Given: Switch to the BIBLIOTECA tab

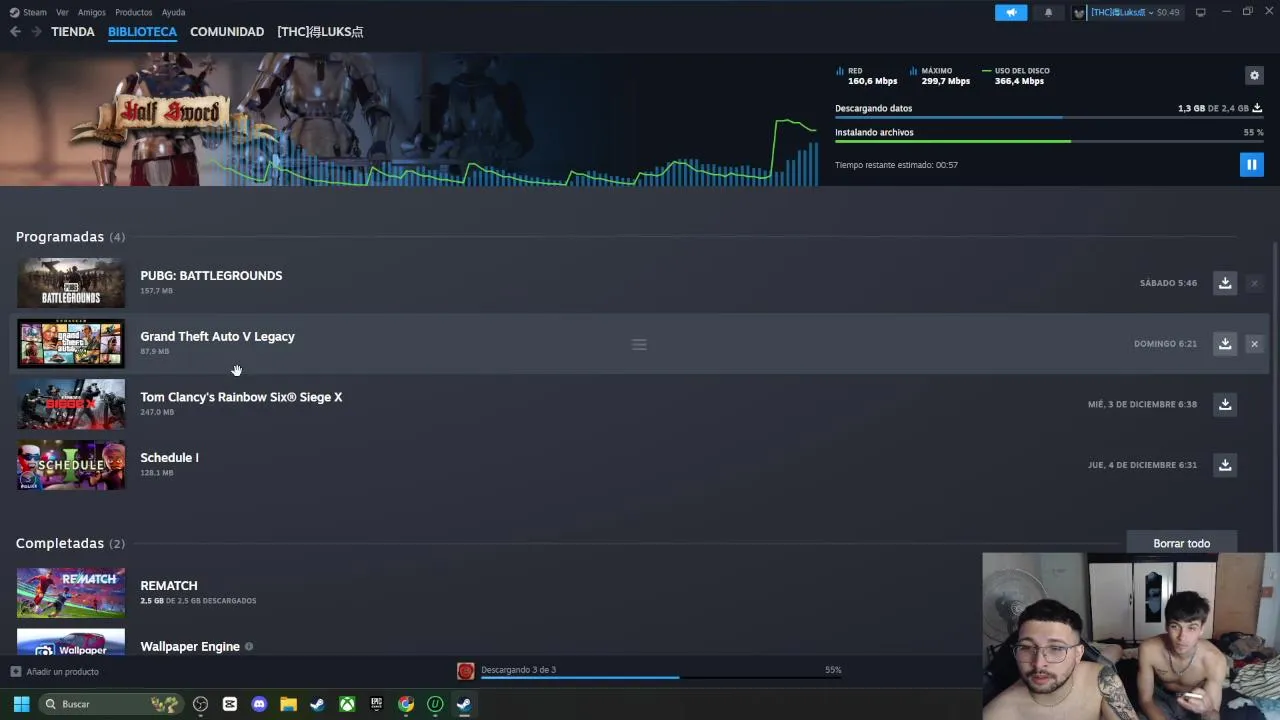Looking at the screenshot, I should (142, 32).
